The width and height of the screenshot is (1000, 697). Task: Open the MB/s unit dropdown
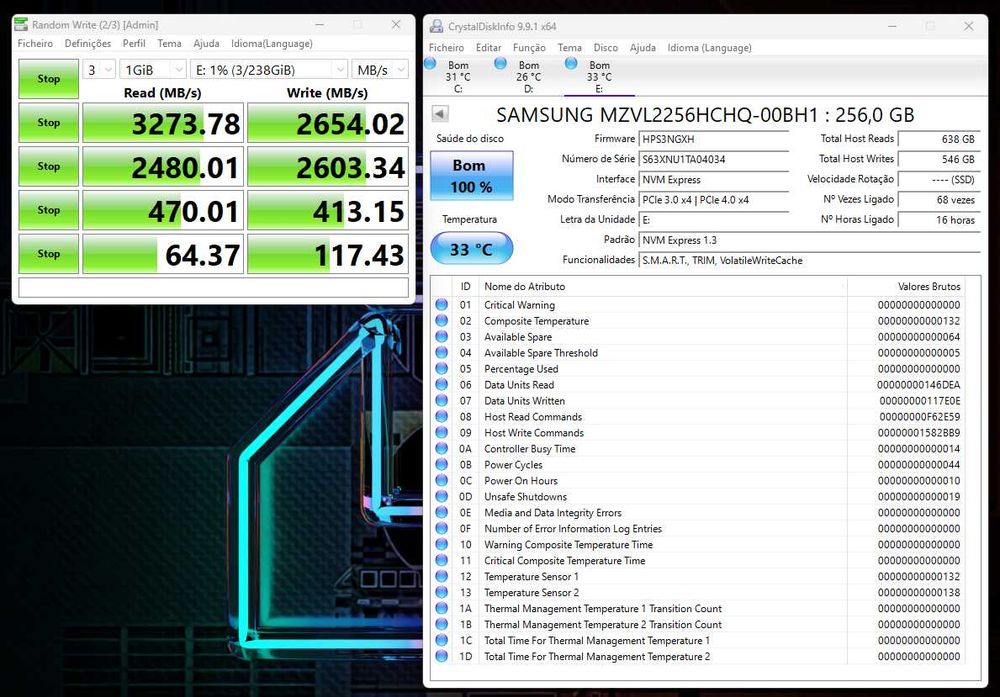379,70
